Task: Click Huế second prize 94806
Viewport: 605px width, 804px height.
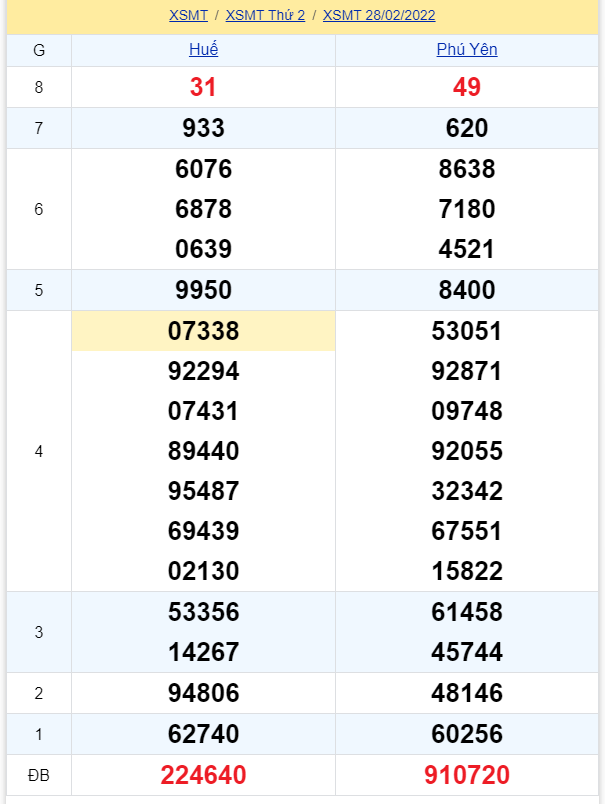Action: click(x=203, y=693)
